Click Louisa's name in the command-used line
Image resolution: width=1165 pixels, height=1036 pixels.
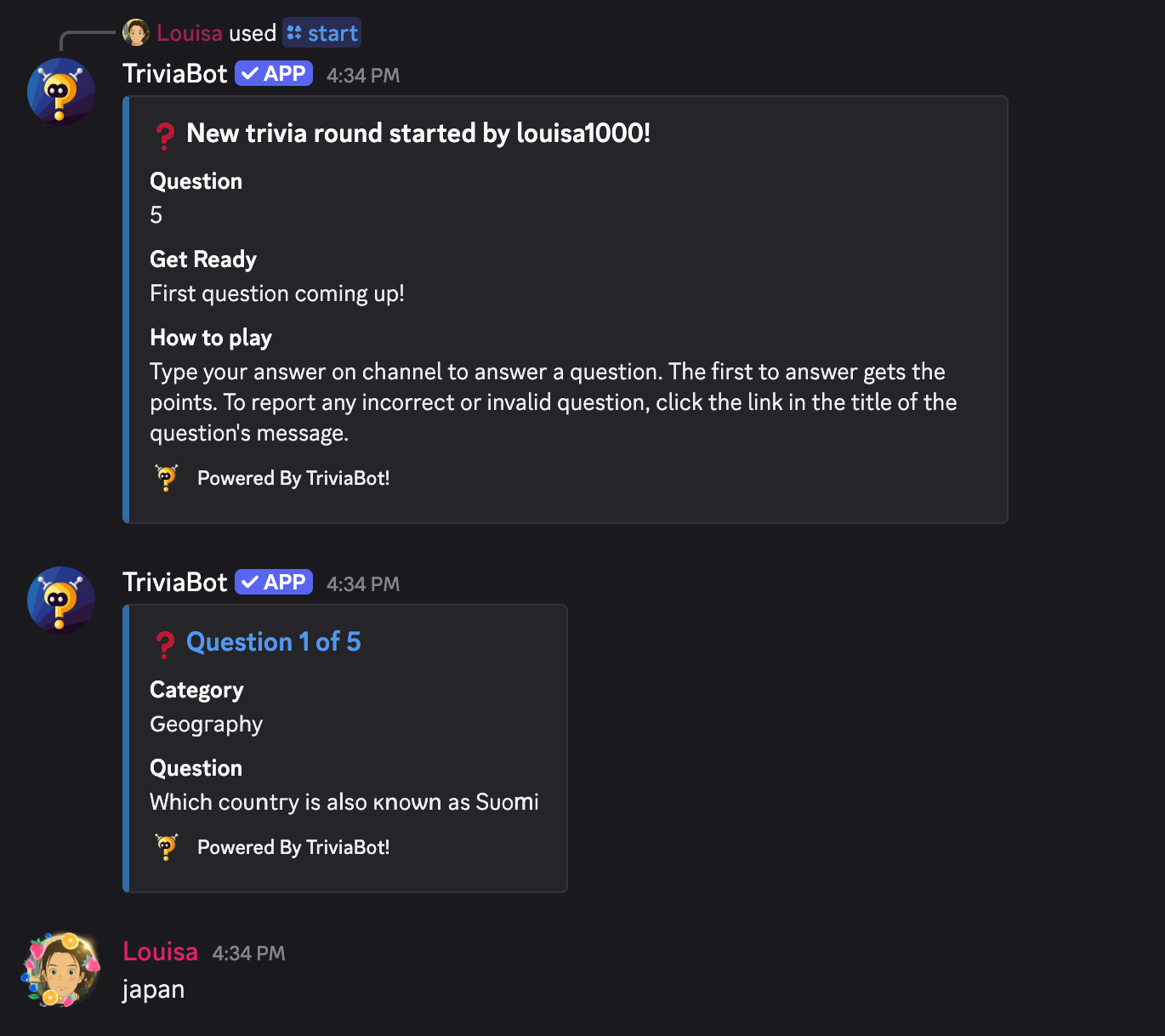click(x=190, y=33)
